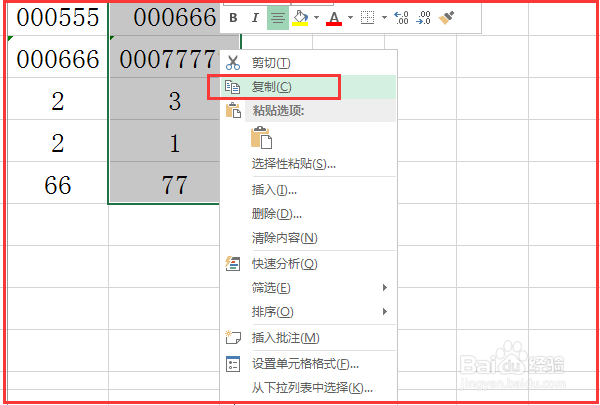
Task: Choose 清除内容(N)
Action: [x=309, y=238]
